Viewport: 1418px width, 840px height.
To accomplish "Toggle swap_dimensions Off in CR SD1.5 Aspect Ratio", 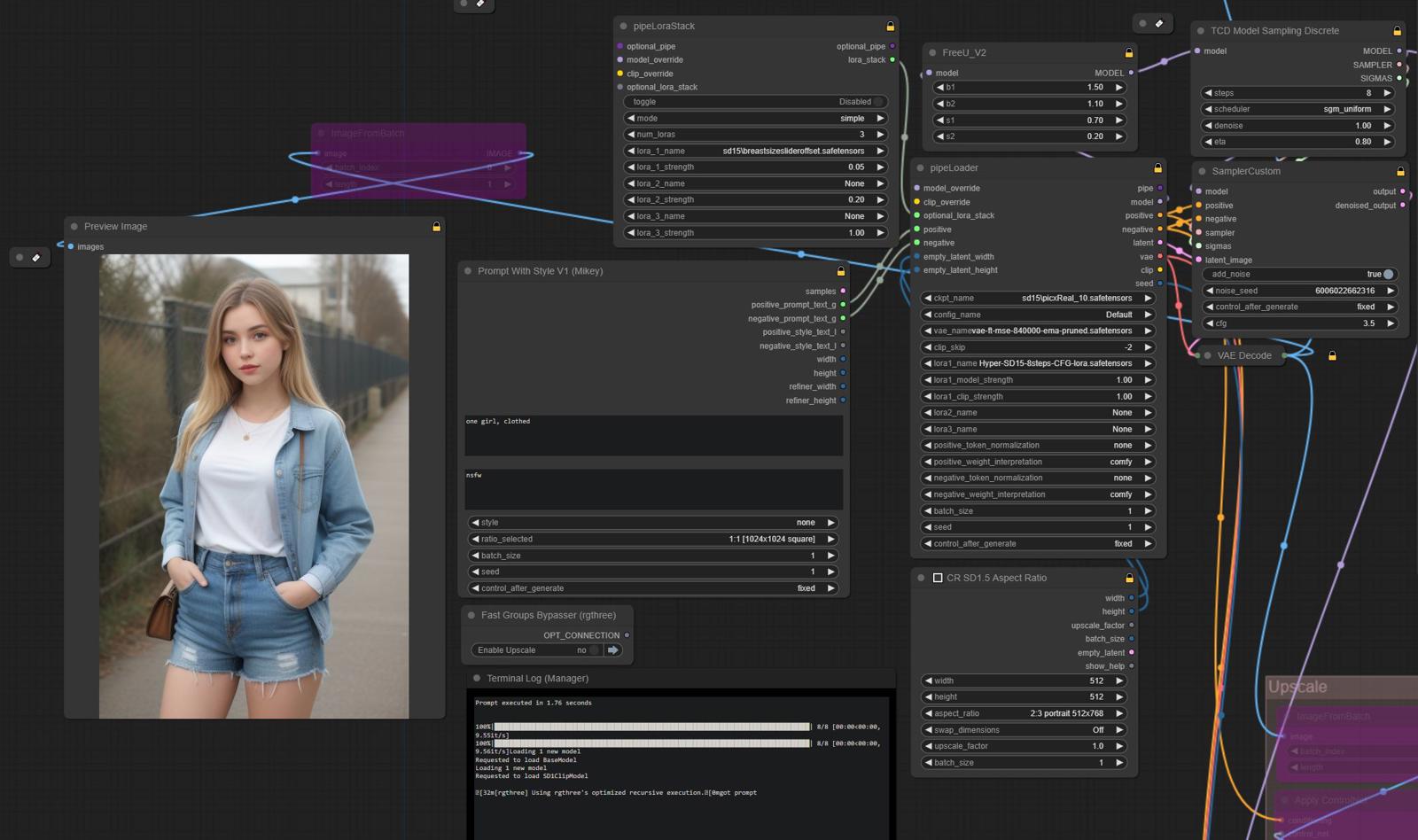I will (x=1024, y=730).
